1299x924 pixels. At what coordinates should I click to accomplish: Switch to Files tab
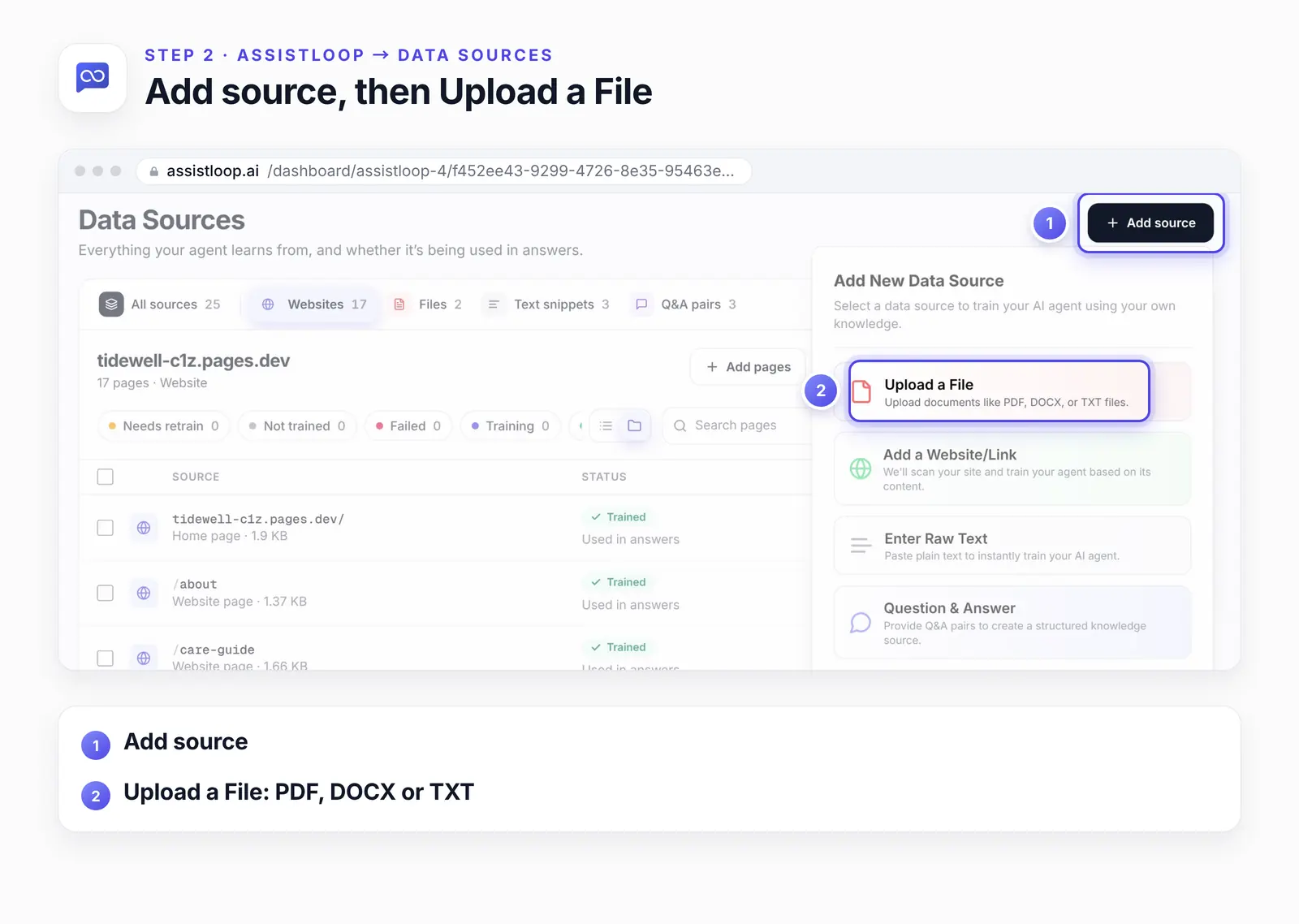pos(427,304)
